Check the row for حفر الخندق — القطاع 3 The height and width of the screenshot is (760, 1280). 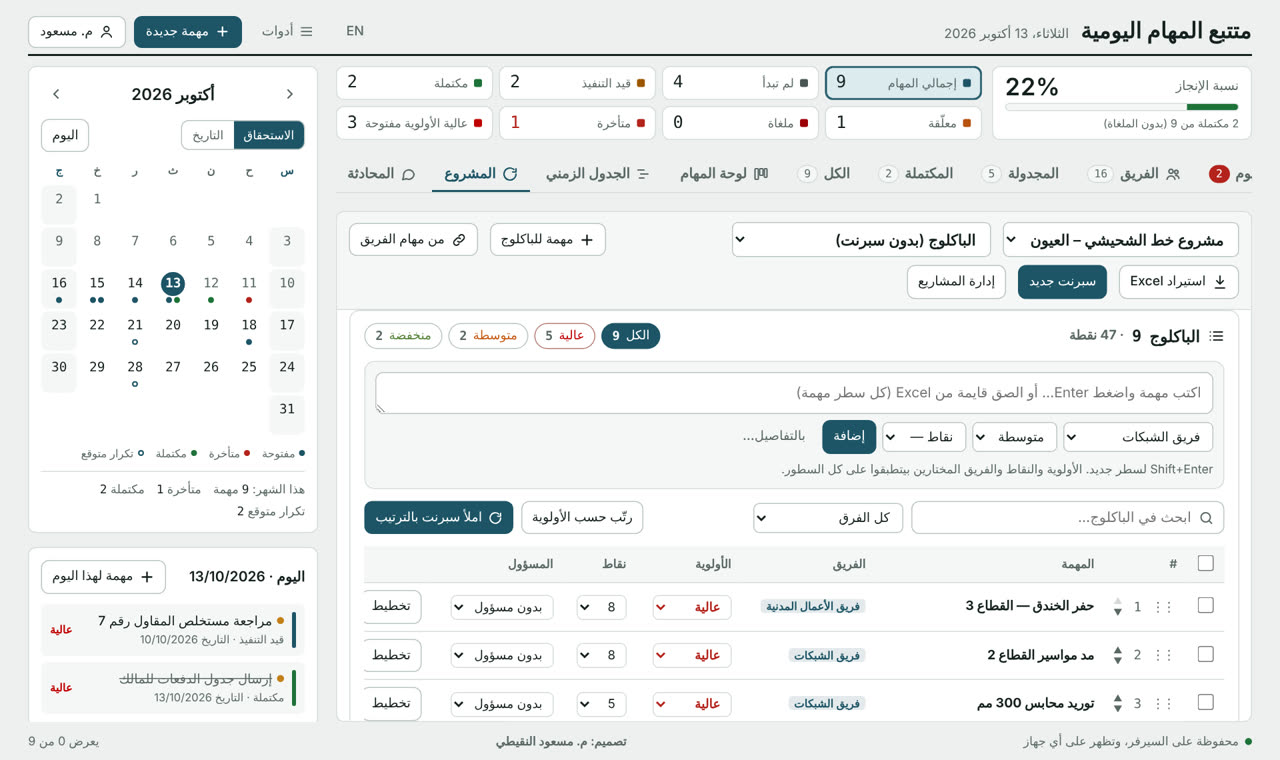[x=1205, y=606]
